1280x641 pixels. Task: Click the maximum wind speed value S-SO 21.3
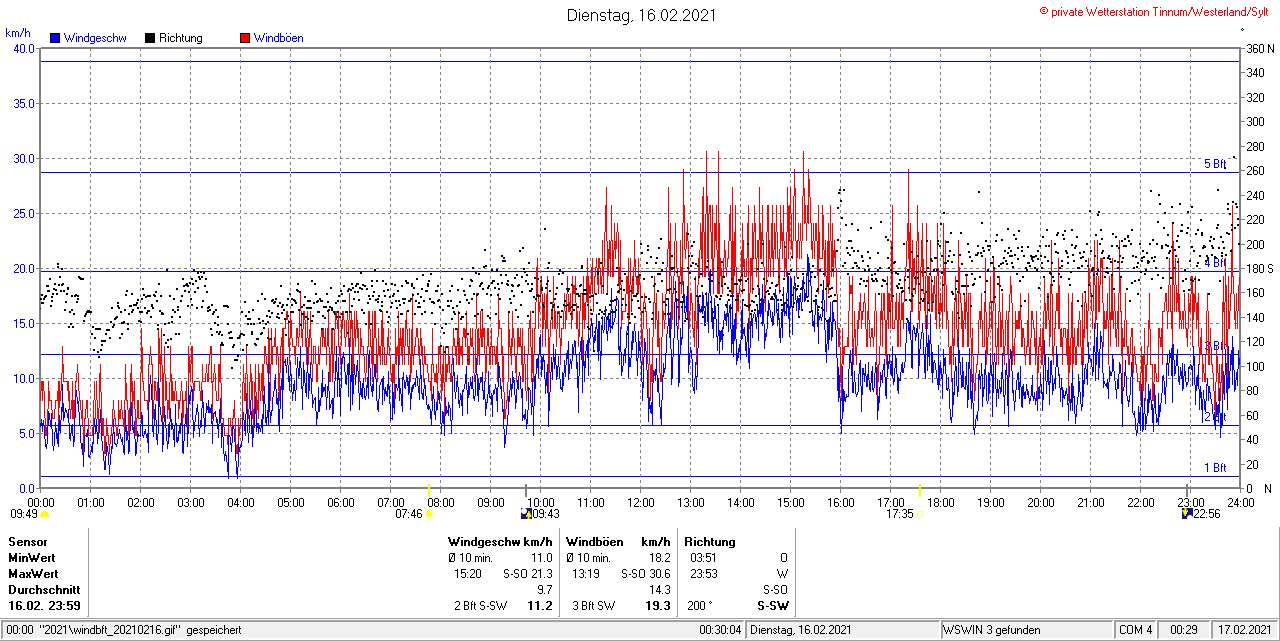coord(528,574)
